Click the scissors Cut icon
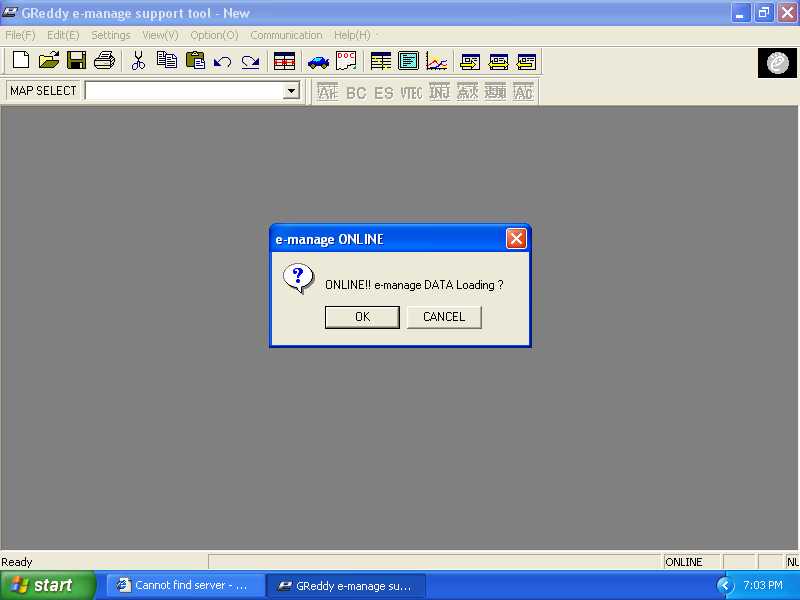This screenshot has width=800, height=600. point(139,61)
